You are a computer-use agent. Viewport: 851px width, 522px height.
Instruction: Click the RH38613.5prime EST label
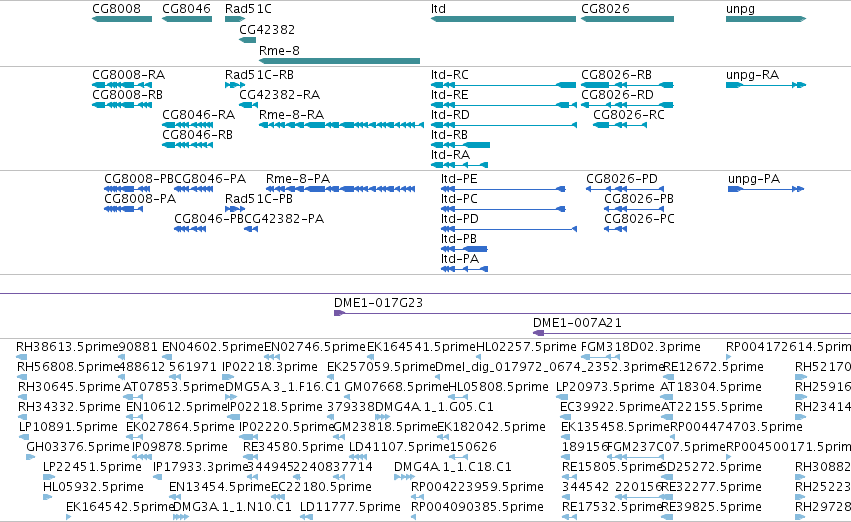(67, 347)
